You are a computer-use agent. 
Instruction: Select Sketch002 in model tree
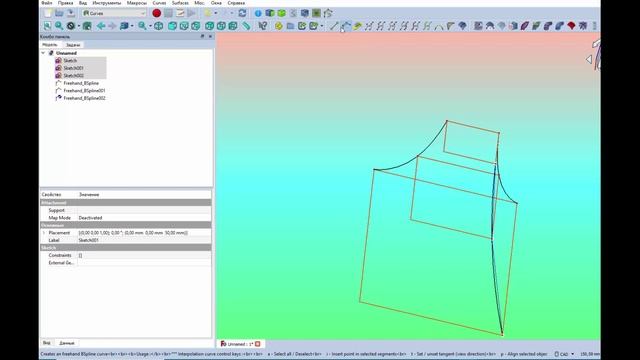(73, 76)
